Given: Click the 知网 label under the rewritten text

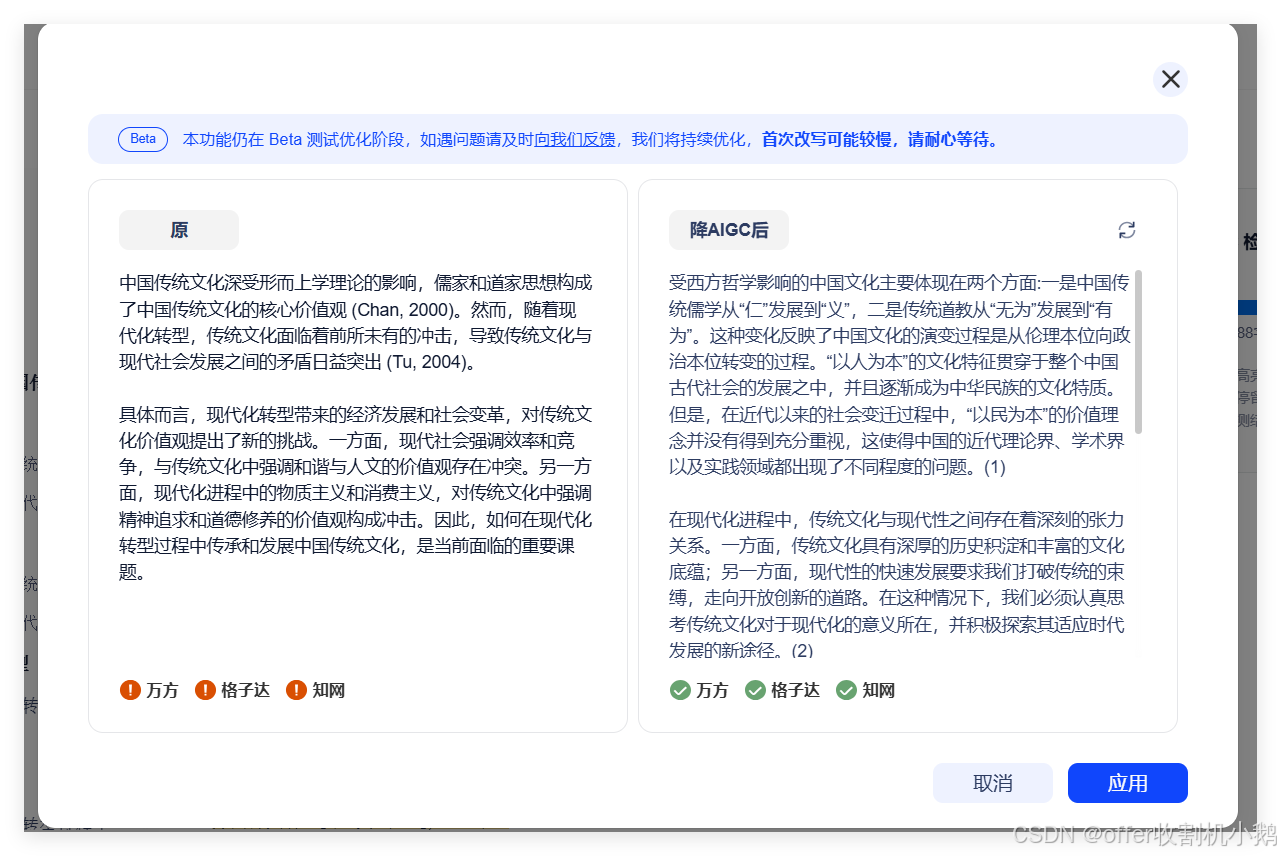Looking at the screenshot, I should tap(878, 690).
